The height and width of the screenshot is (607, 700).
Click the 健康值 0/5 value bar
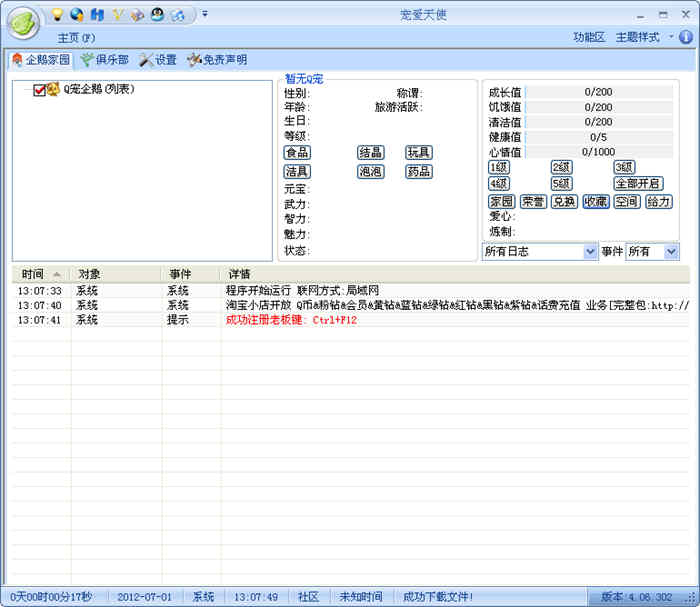599,137
